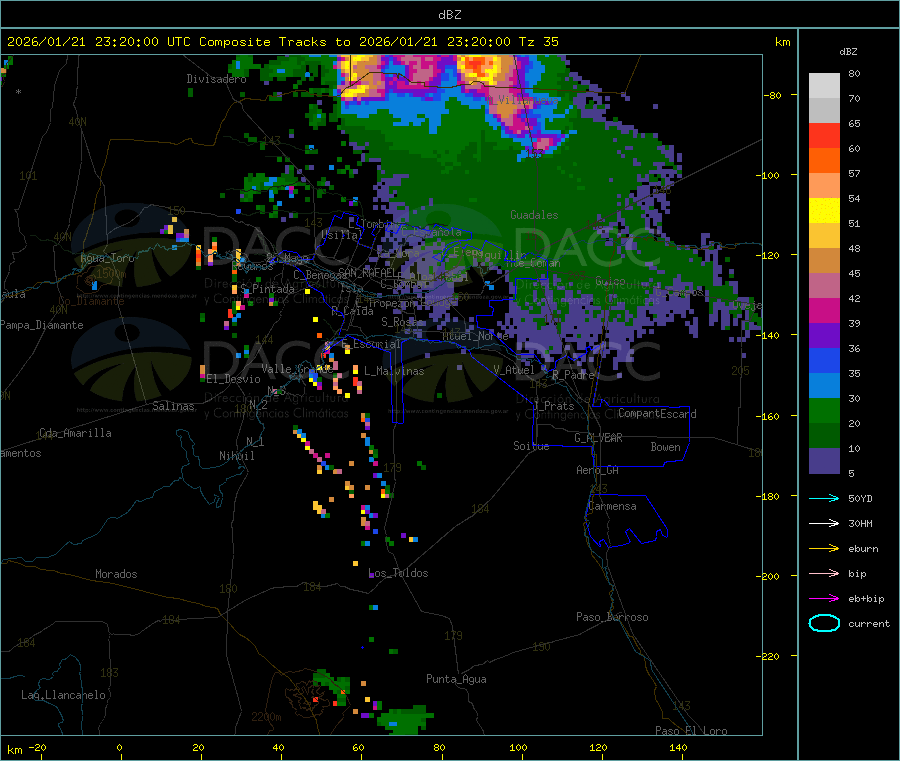
Task: Click the 'Punta_Agua' map label
Action: tap(456, 679)
